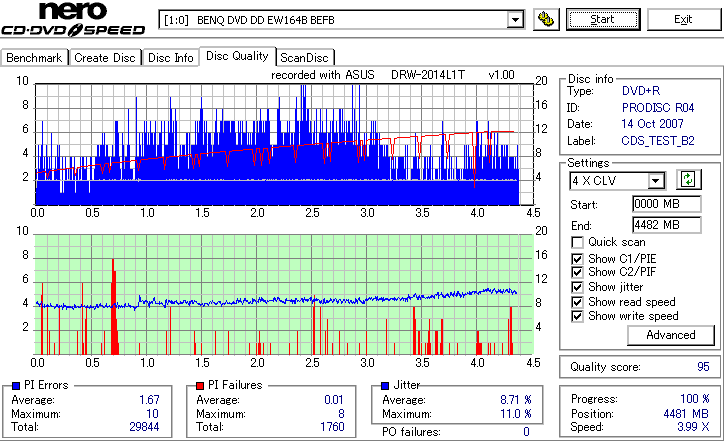Switch to the Benchmark tab
The height and width of the screenshot is (441, 724).
[34, 58]
